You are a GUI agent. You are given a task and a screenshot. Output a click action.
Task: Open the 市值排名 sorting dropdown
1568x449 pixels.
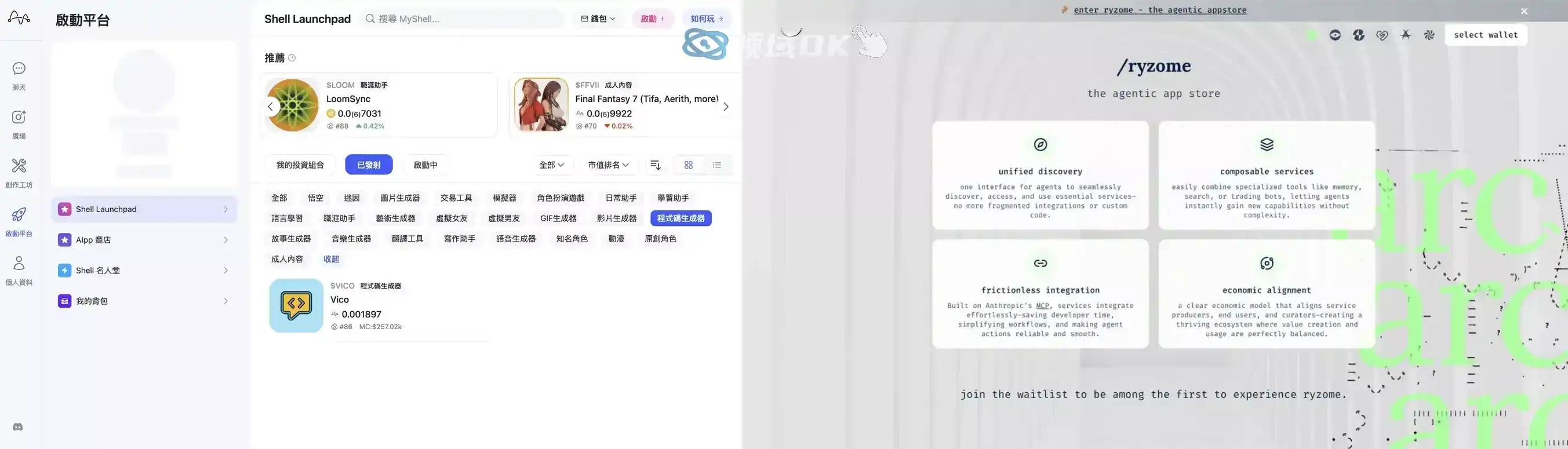(608, 165)
